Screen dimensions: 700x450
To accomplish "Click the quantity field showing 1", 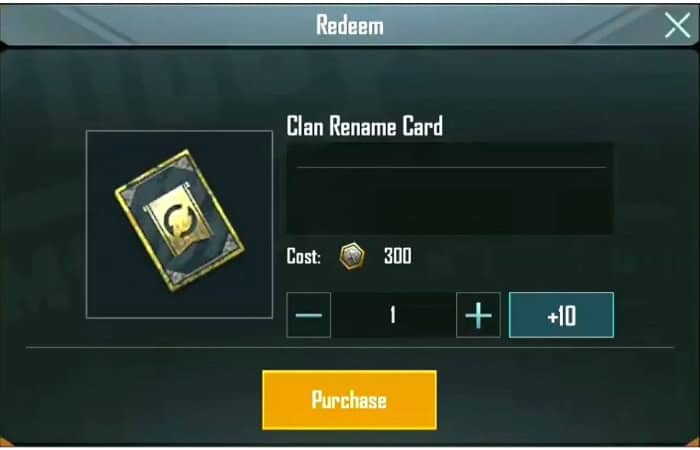I will 393,315.
